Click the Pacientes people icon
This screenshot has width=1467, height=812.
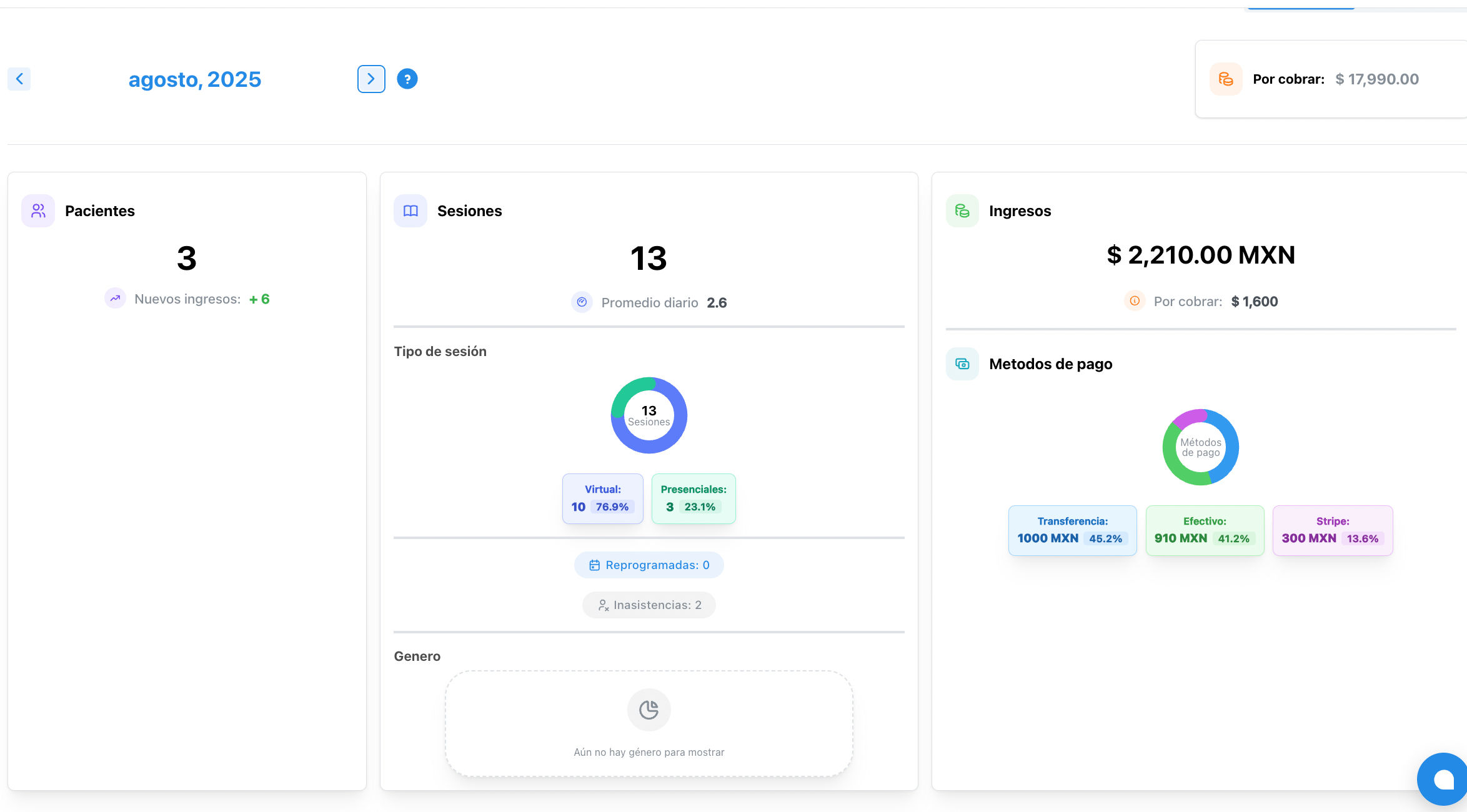tap(38, 210)
